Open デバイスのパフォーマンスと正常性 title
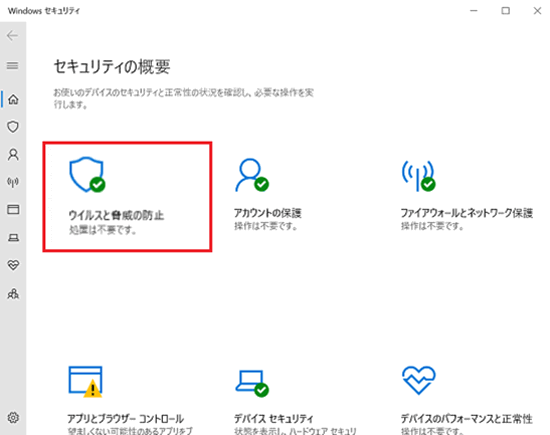 point(467,419)
